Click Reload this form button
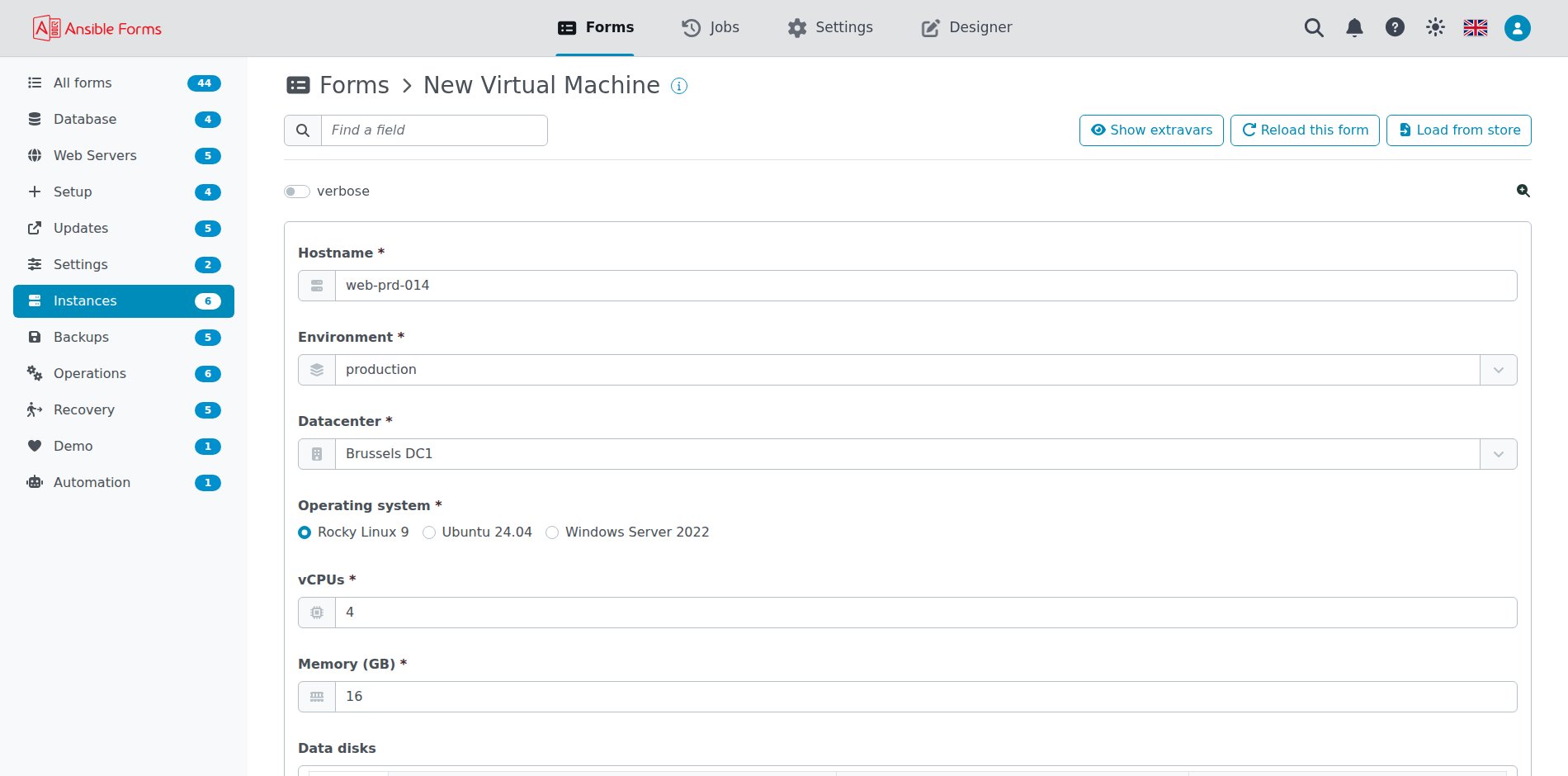Viewport: 1568px width, 776px height. pyautogui.click(x=1305, y=130)
